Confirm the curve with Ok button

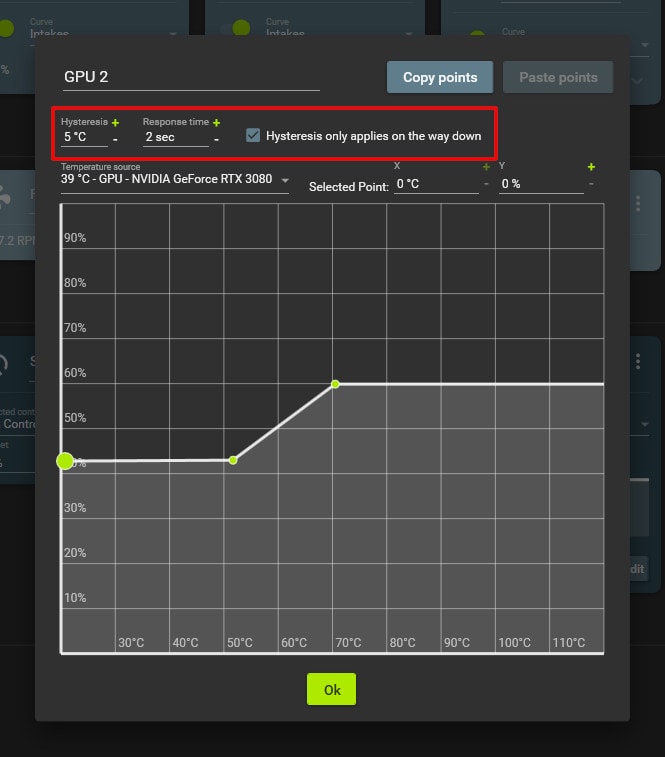pos(332,689)
